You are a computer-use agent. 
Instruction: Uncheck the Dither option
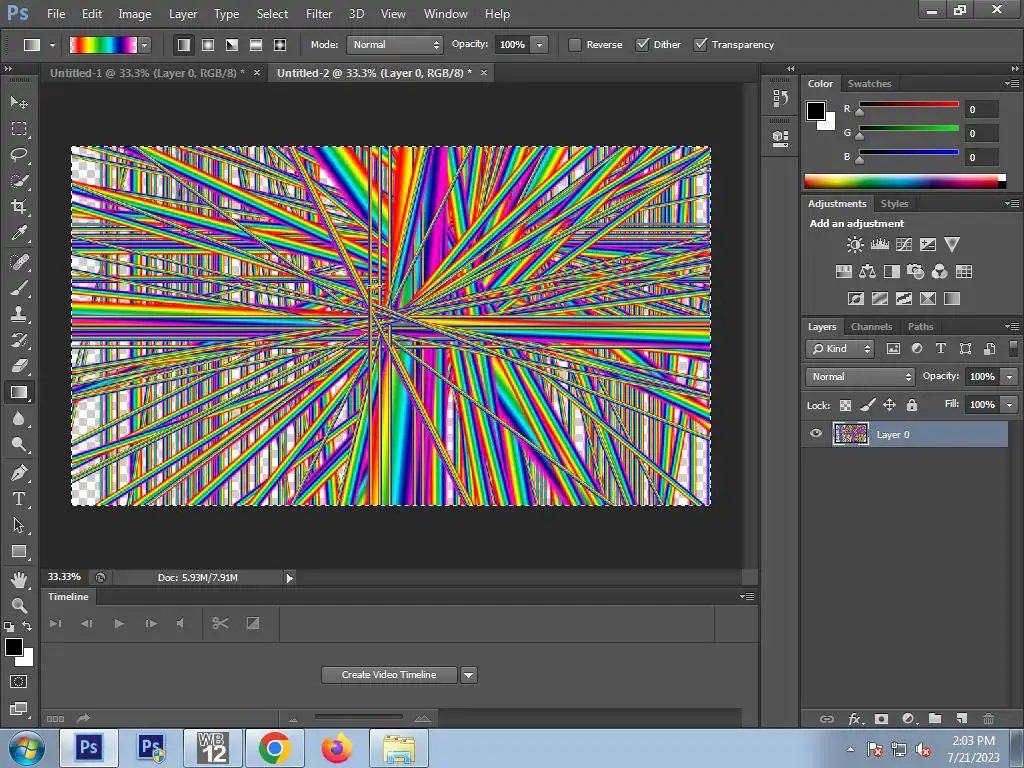(643, 44)
